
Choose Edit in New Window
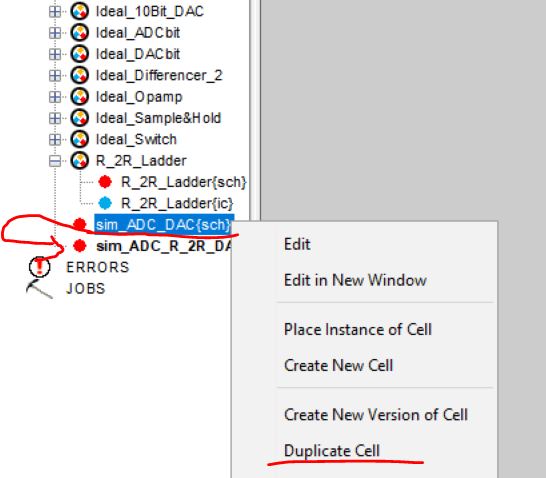[355, 280]
